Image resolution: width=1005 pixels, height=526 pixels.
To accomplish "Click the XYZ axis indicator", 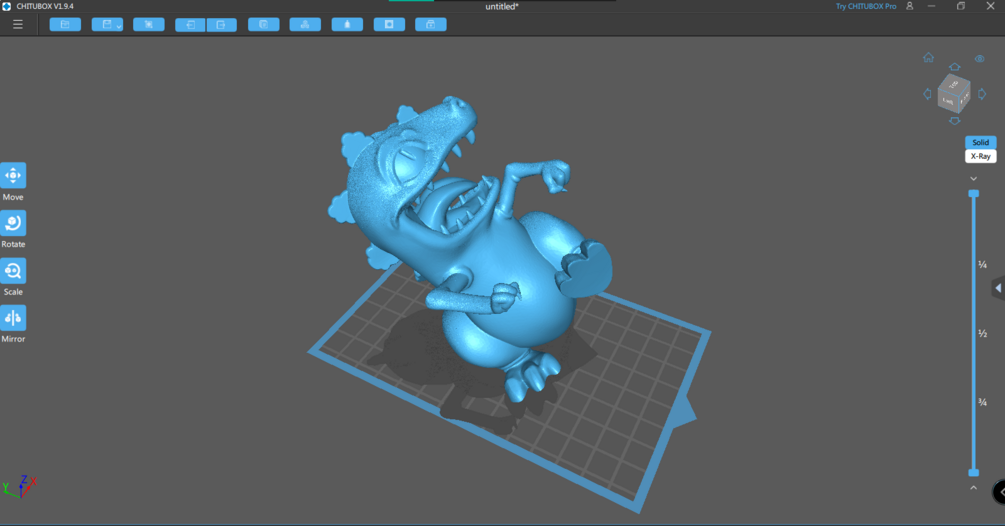I will coord(20,486).
